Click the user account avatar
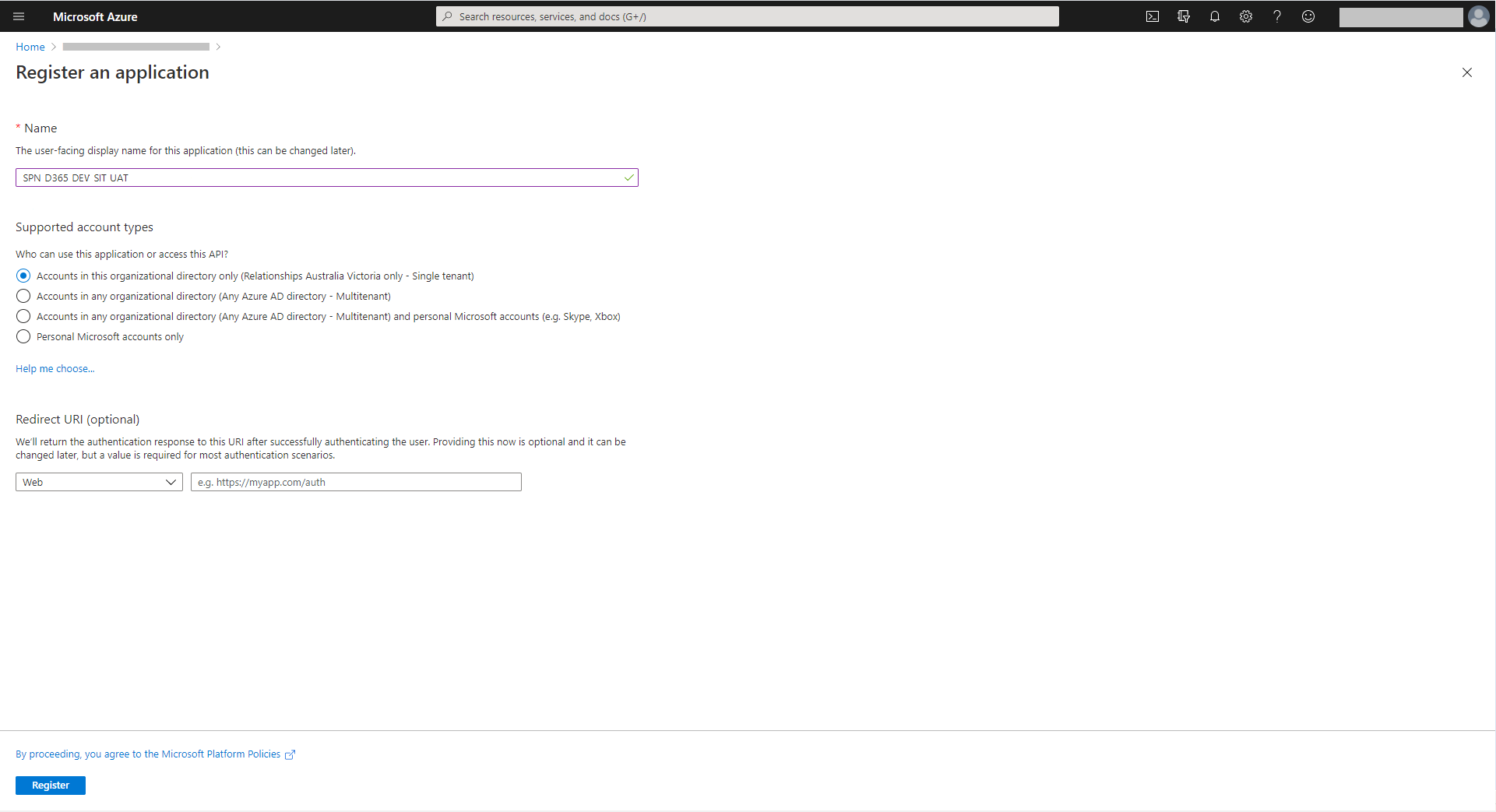Screen dimensions: 1496x812 coord(1478,16)
